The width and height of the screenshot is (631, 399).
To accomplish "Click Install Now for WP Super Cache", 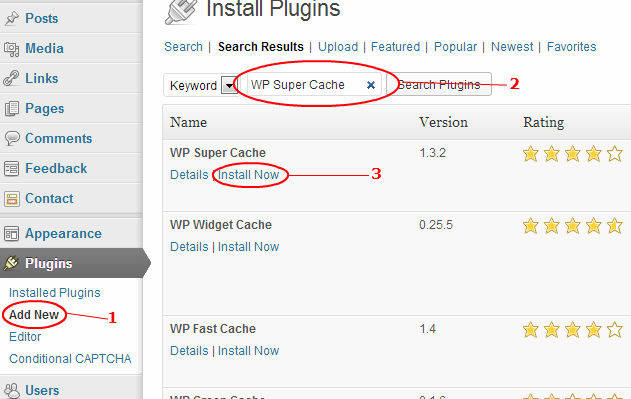I will (x=248, y=175).
